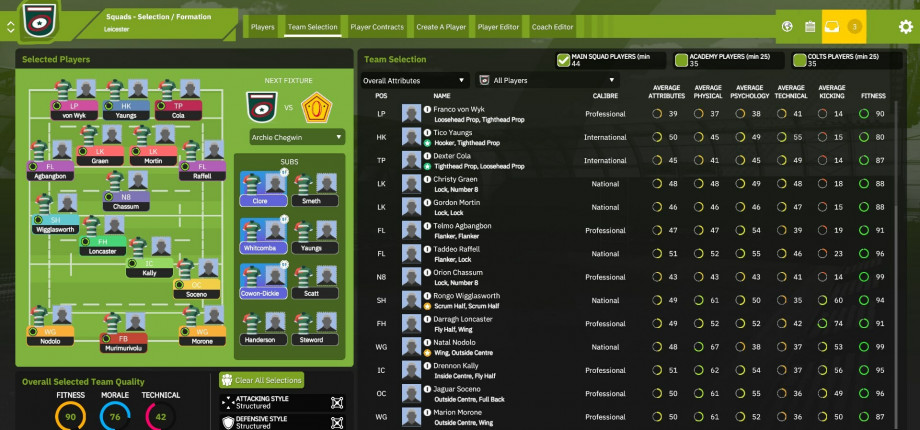Sort by the Average Kicking column header
920x430 pixels.
(x=831, y=92)
